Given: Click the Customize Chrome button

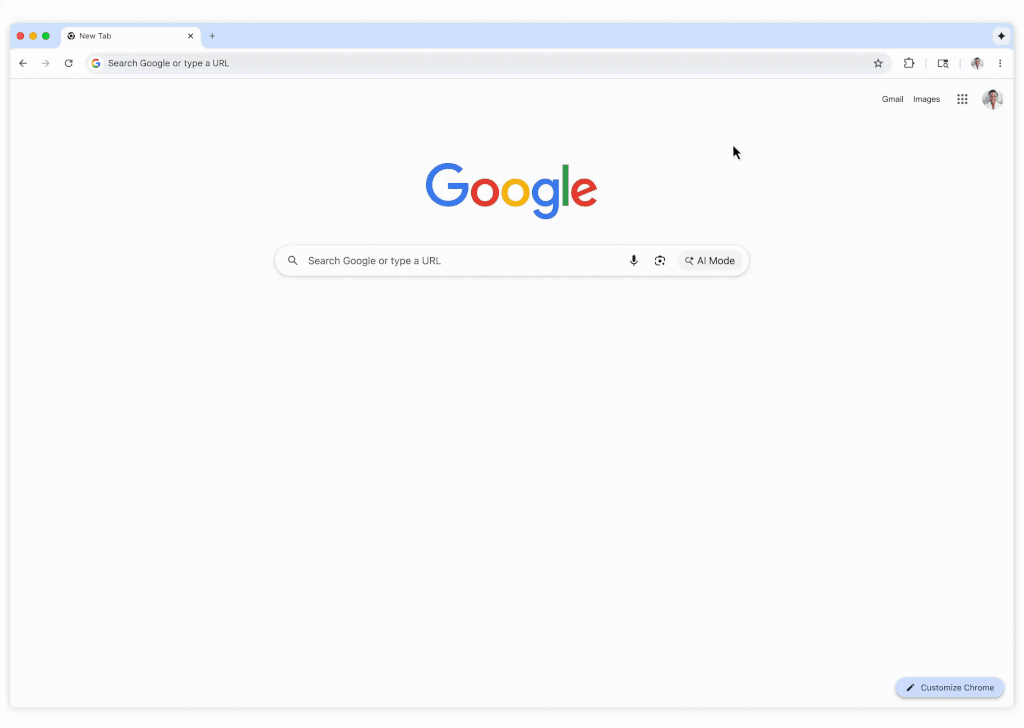Looking at the screenshot, I should point(950,688).
